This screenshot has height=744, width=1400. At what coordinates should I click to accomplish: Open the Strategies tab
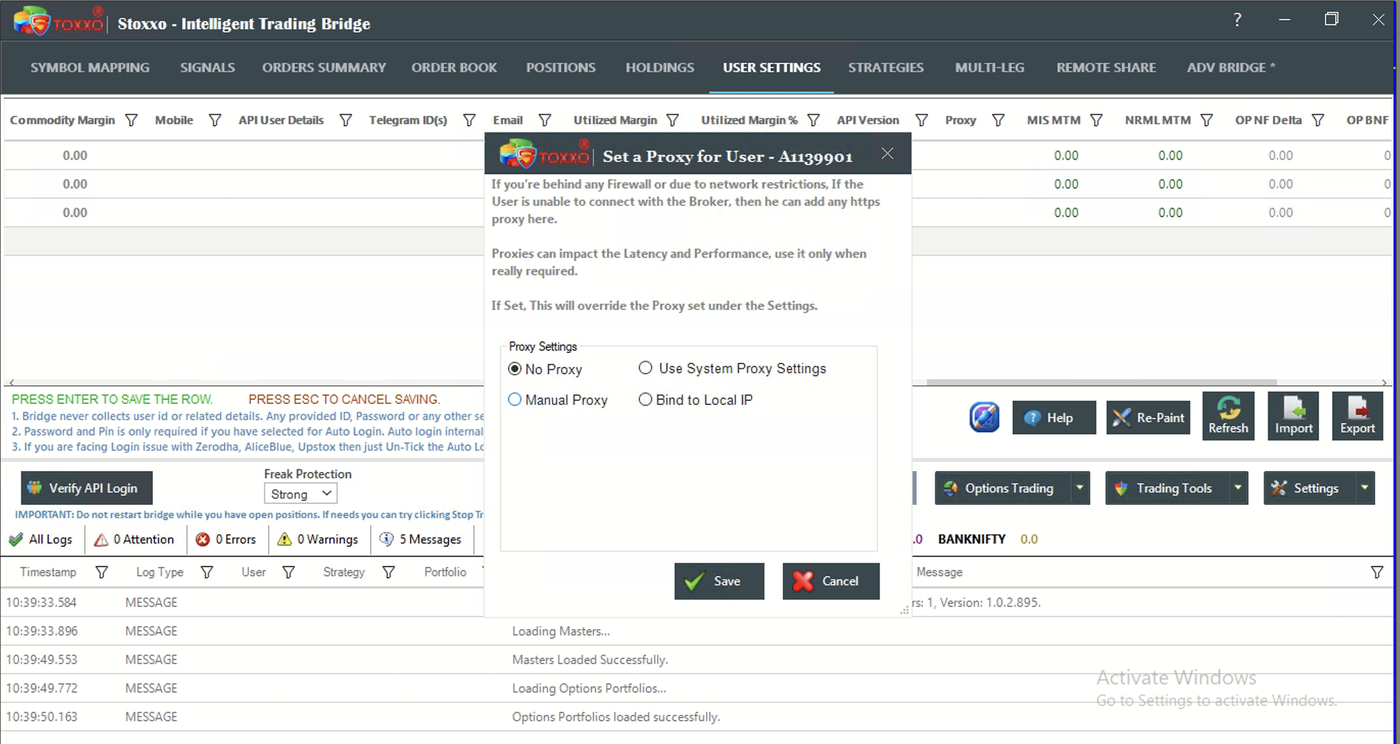(886, 68)
